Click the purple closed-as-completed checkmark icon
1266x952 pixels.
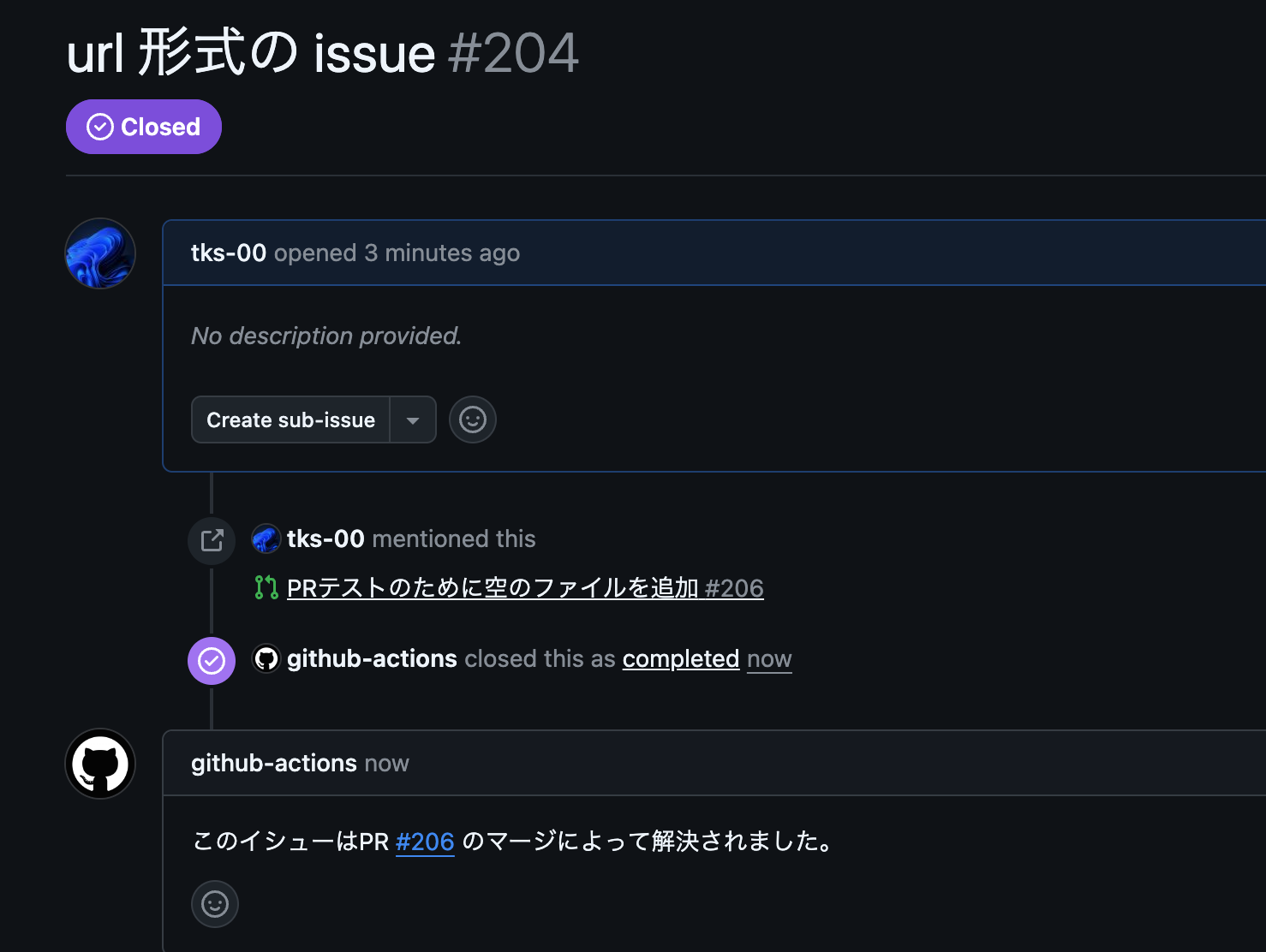[211, 660]
